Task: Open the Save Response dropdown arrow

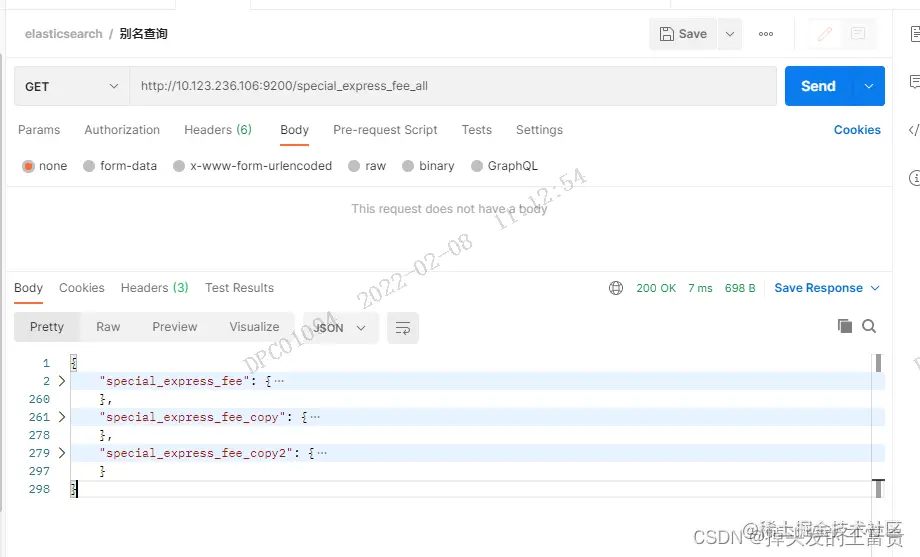Action: click(875, 288)
